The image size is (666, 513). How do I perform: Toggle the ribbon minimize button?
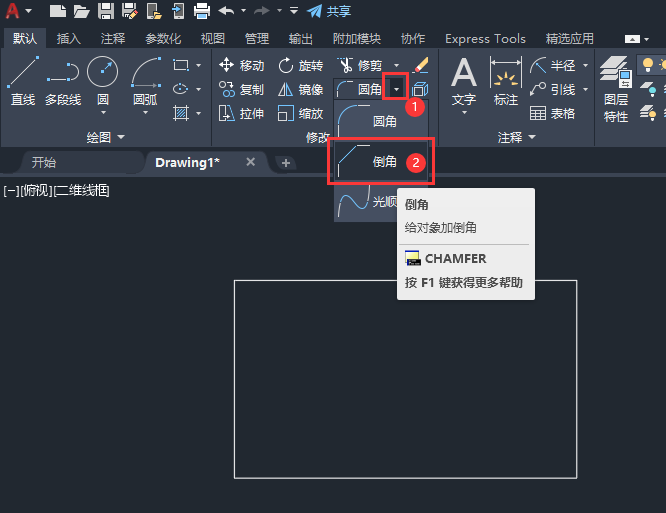632,39
